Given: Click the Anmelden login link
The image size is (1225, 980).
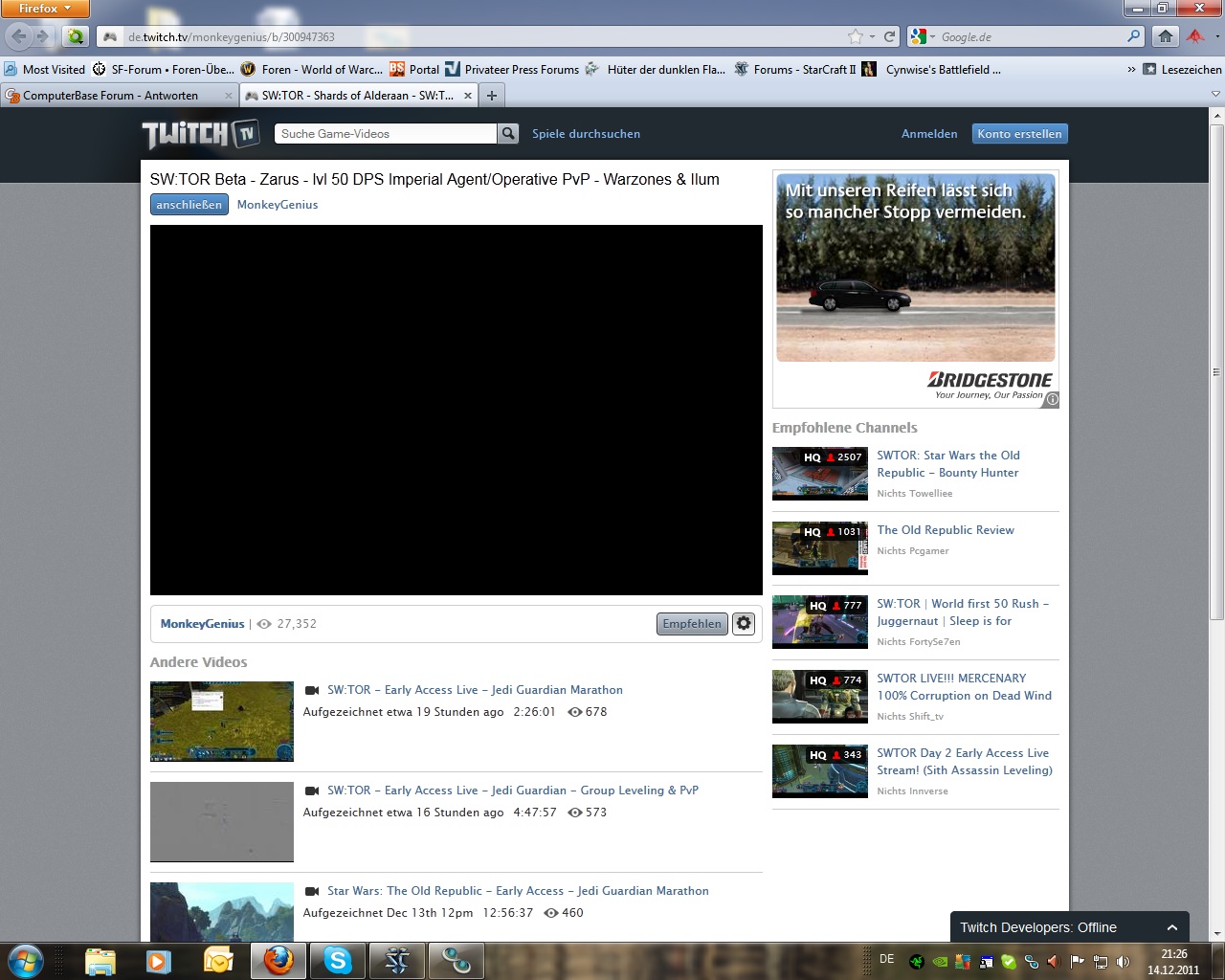Looking at the screenshot, I should coord(929,134).
